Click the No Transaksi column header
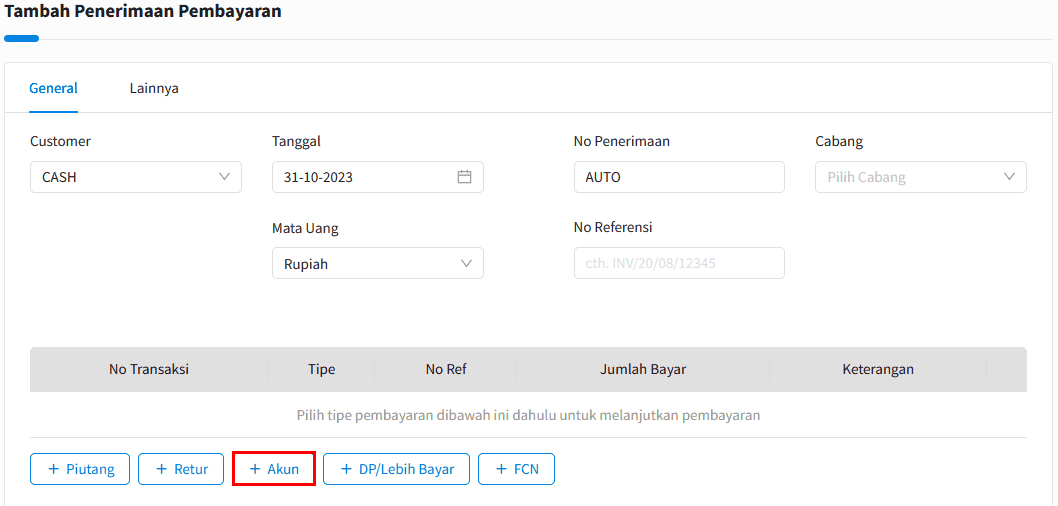 tap(148, 369)
